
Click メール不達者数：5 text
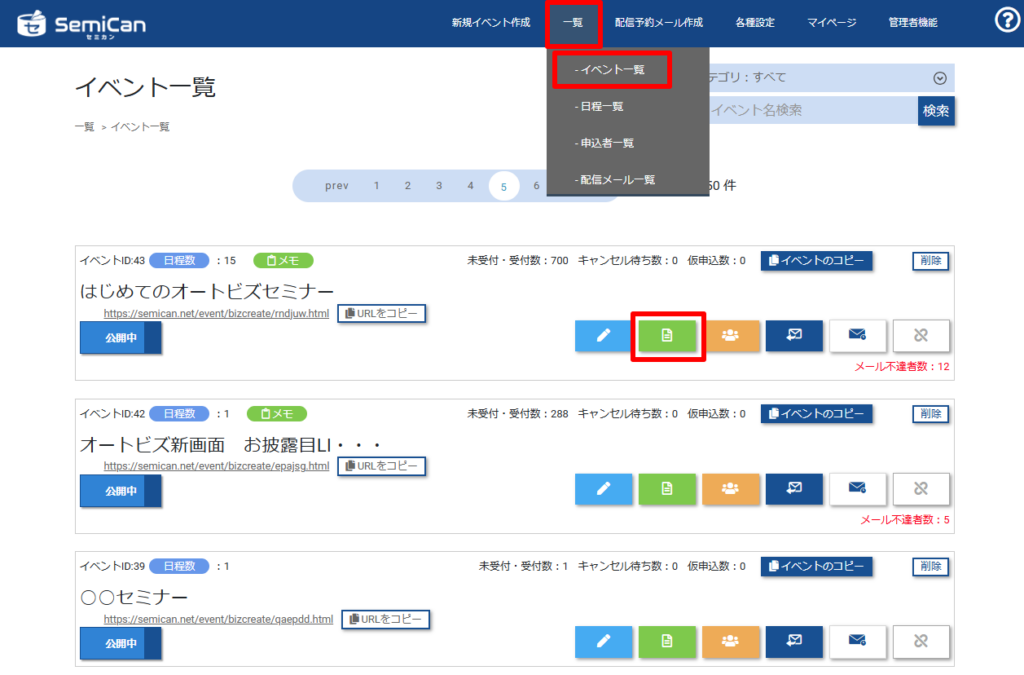click(904, 520)
